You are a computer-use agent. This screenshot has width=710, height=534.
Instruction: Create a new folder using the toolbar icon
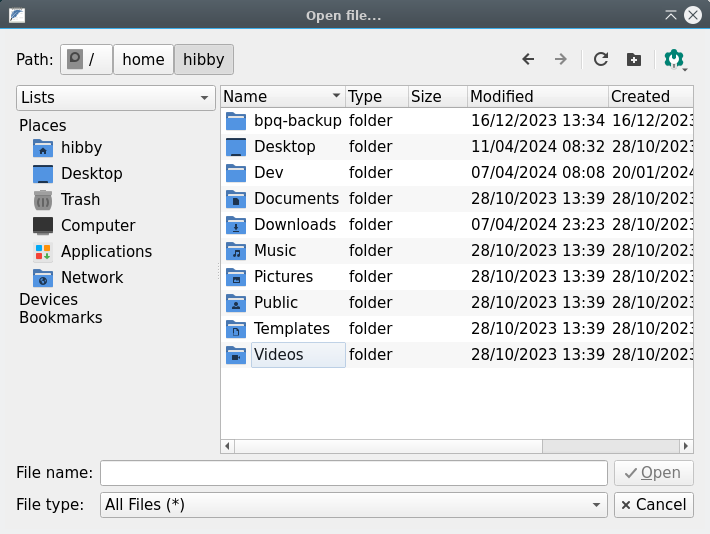point(634,59)
